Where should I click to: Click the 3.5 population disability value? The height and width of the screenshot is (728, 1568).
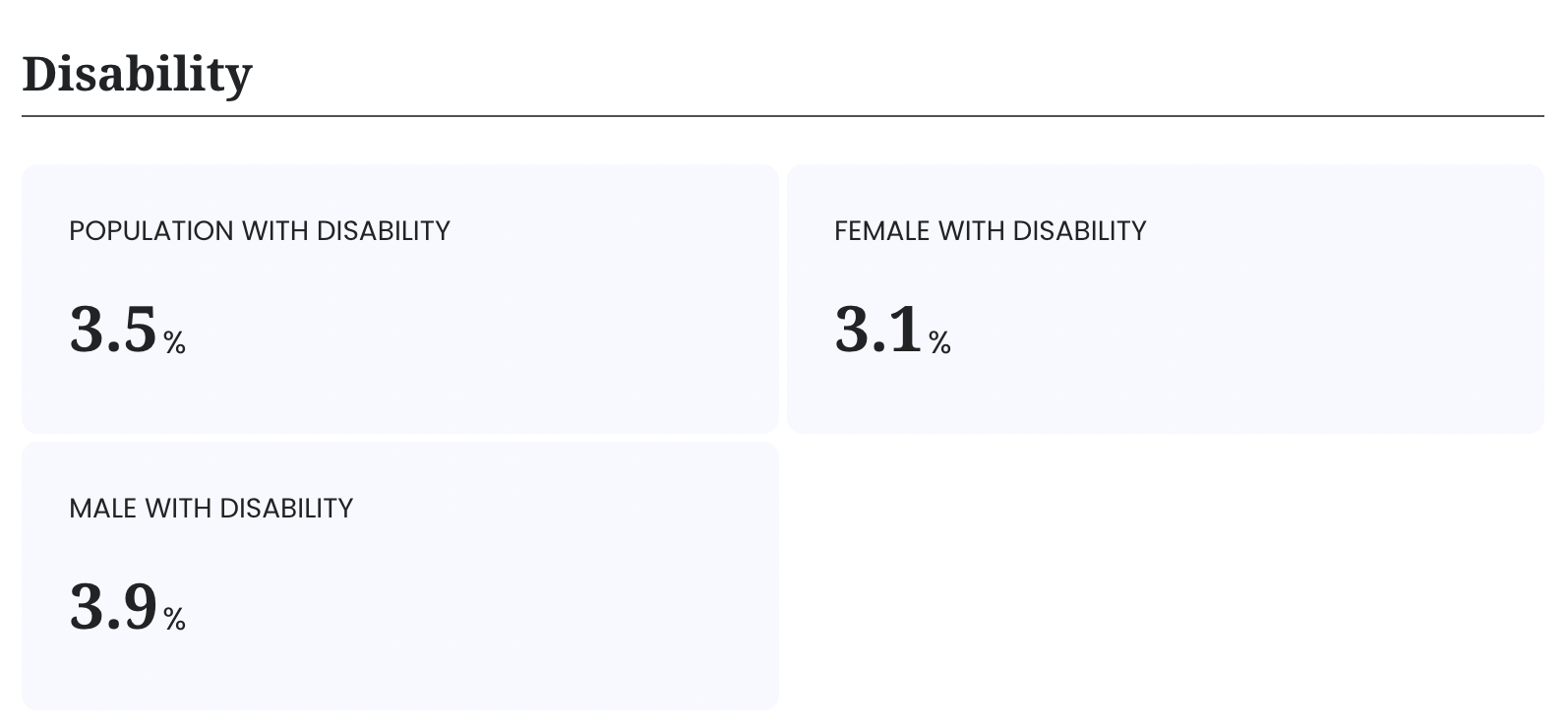coord(113,330)
